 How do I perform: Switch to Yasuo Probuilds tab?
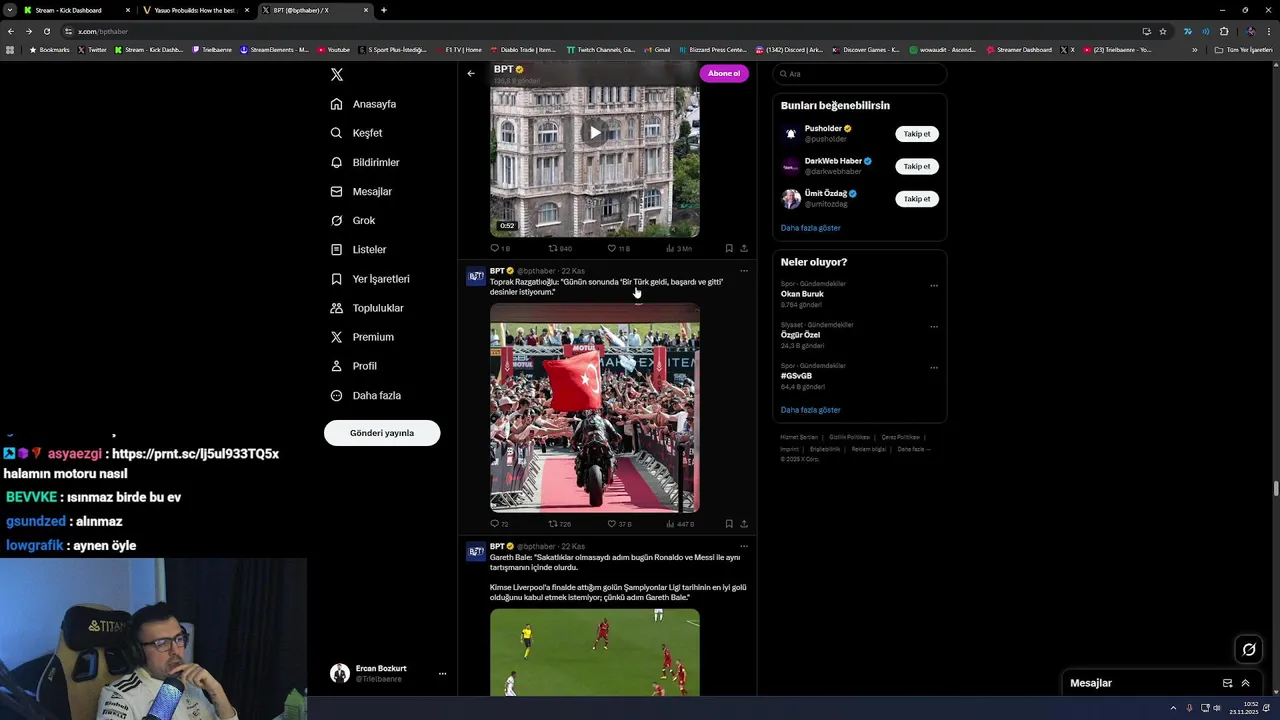[x=195, y=10]
